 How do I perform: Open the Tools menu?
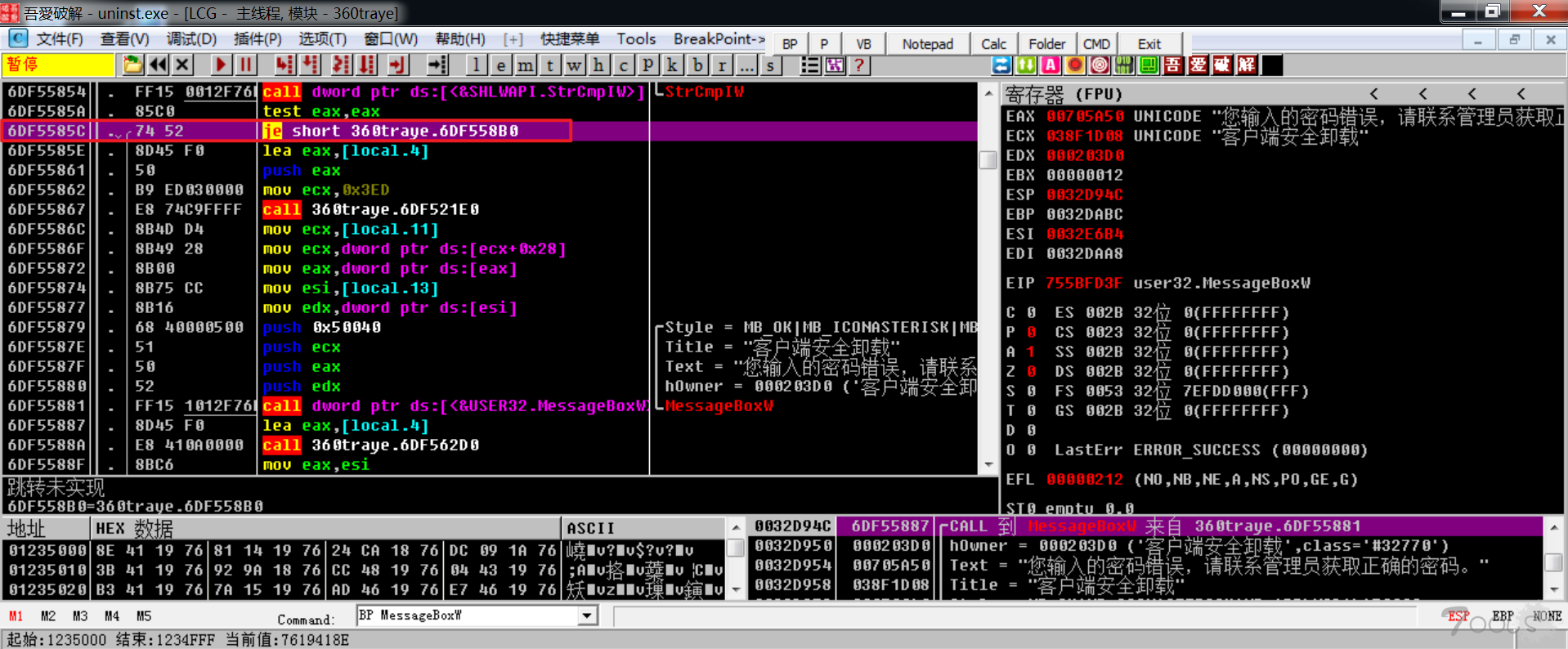click(636, 39)
